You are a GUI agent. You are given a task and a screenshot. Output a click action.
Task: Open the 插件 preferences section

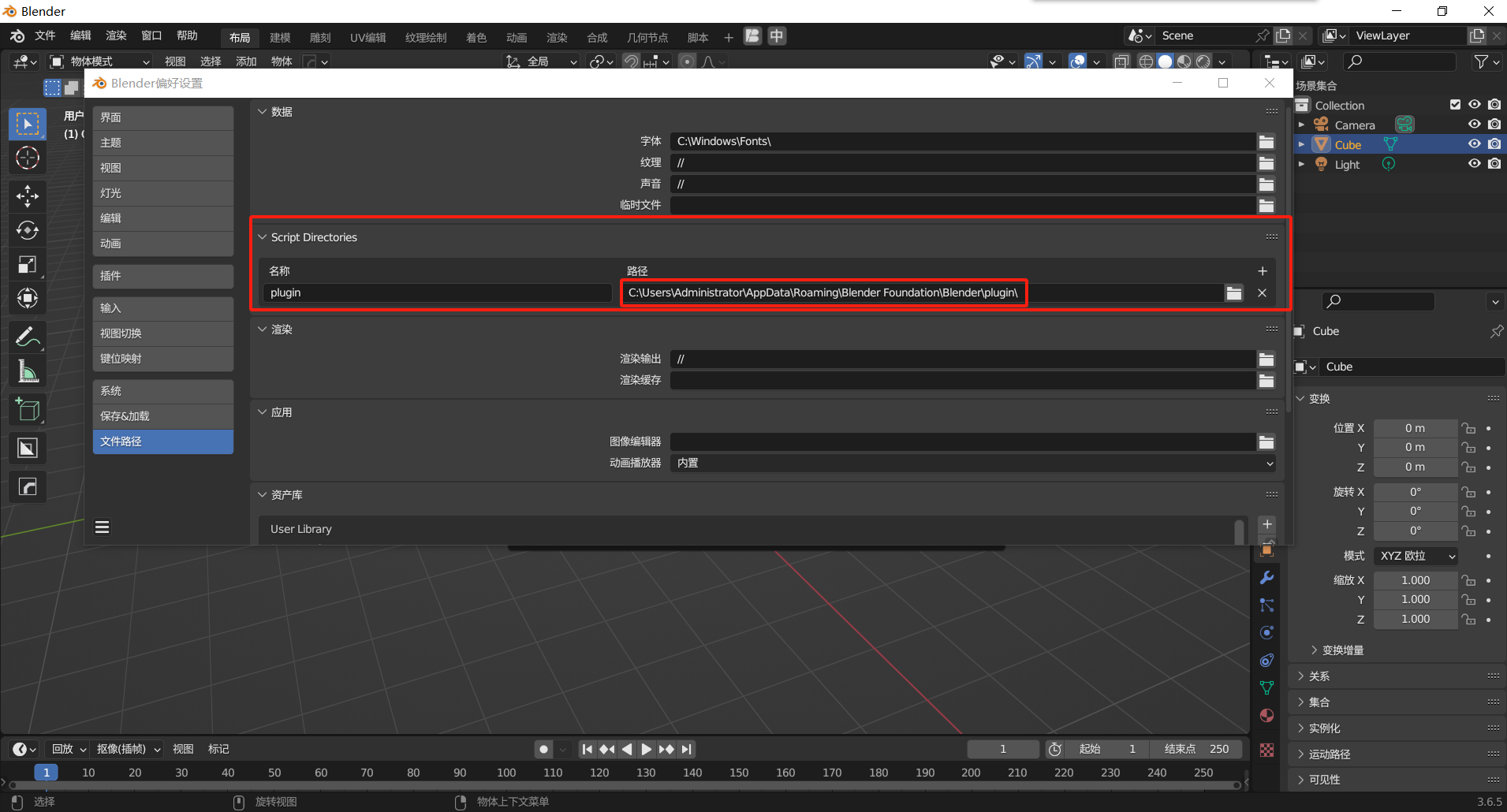point(163,276)
